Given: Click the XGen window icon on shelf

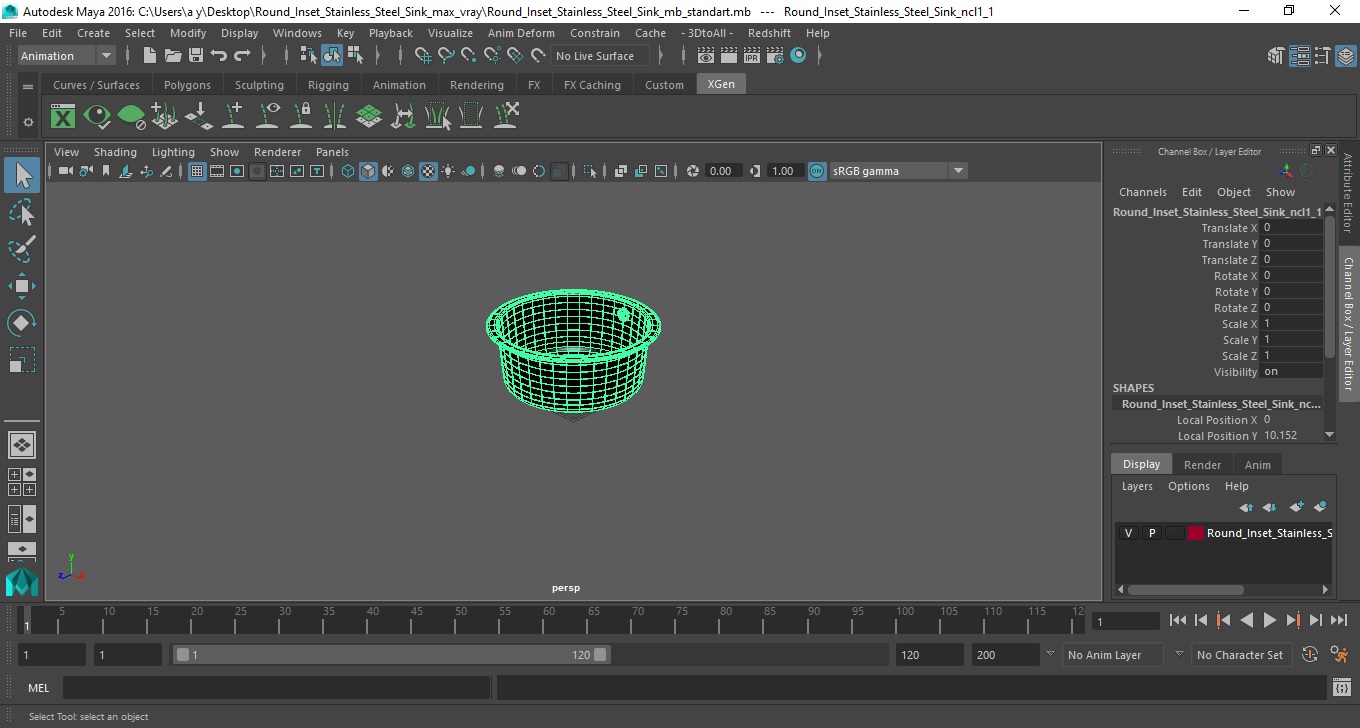Looking at the screenshot, I should tap(63, 117).
